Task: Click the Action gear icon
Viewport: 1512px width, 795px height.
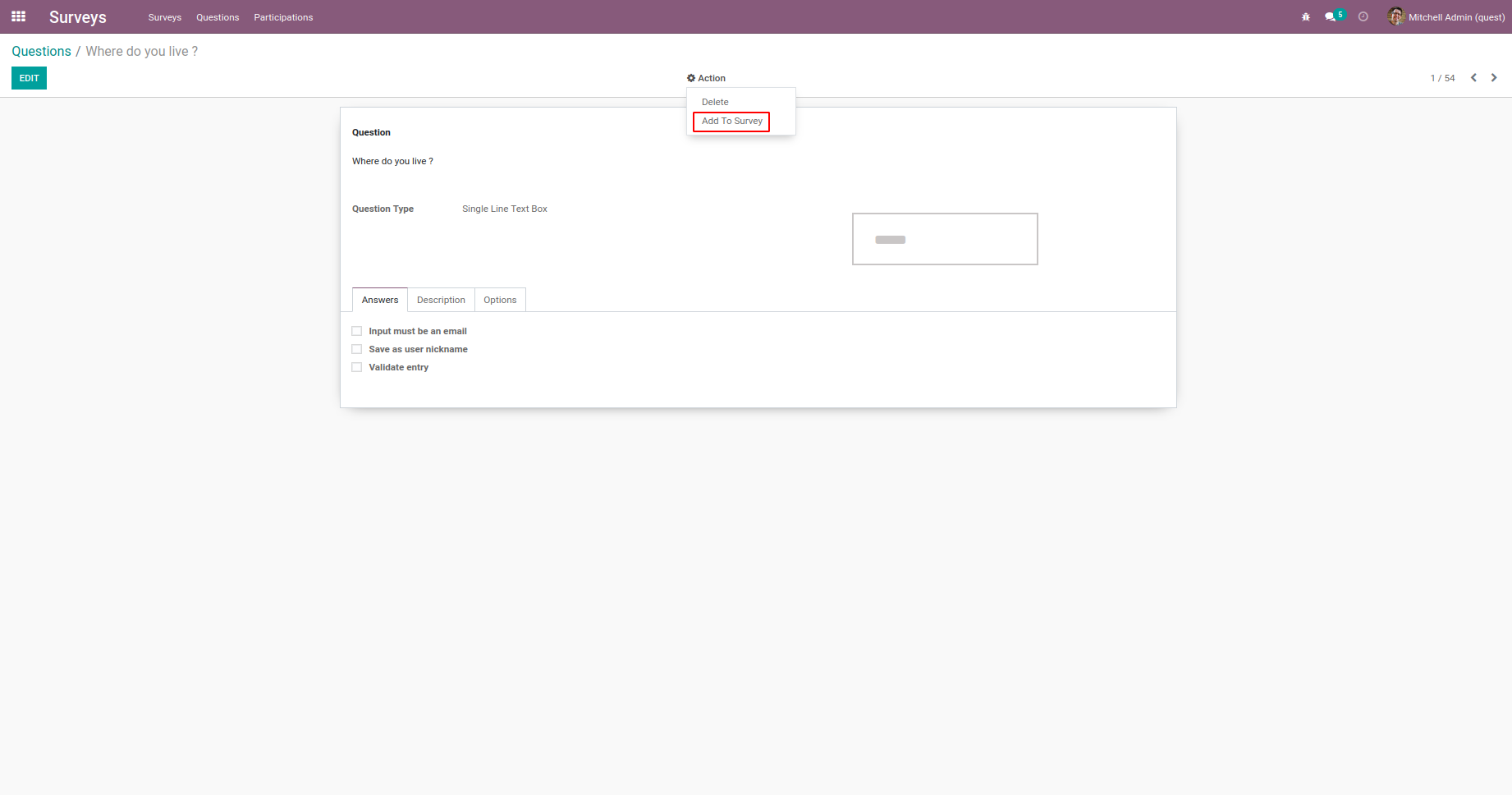Action: click(x=691, y=78)
